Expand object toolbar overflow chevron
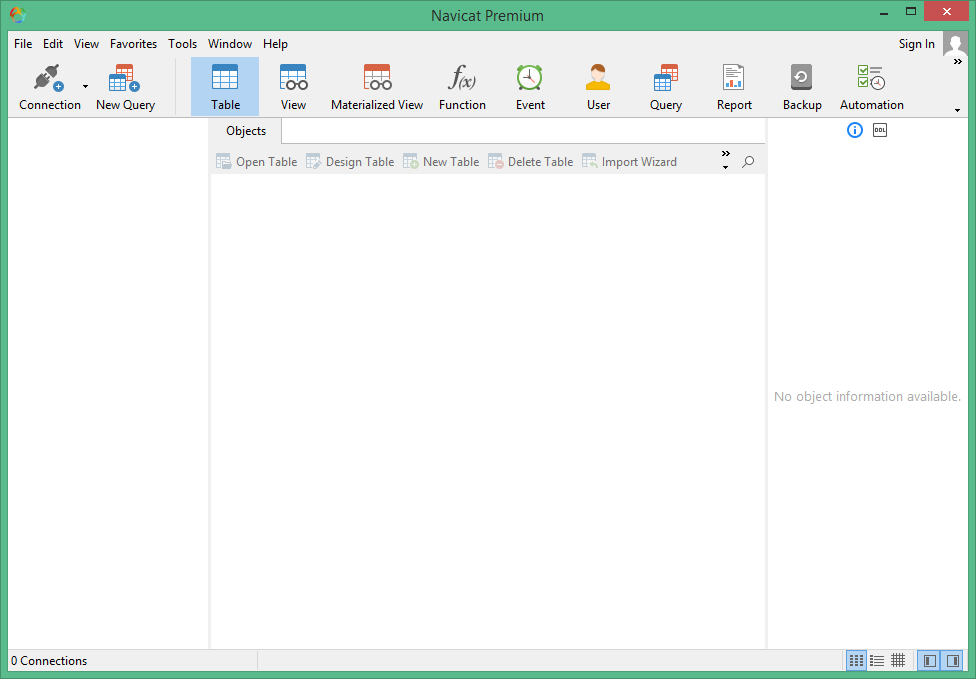976x679 pixels. point(725,154)
